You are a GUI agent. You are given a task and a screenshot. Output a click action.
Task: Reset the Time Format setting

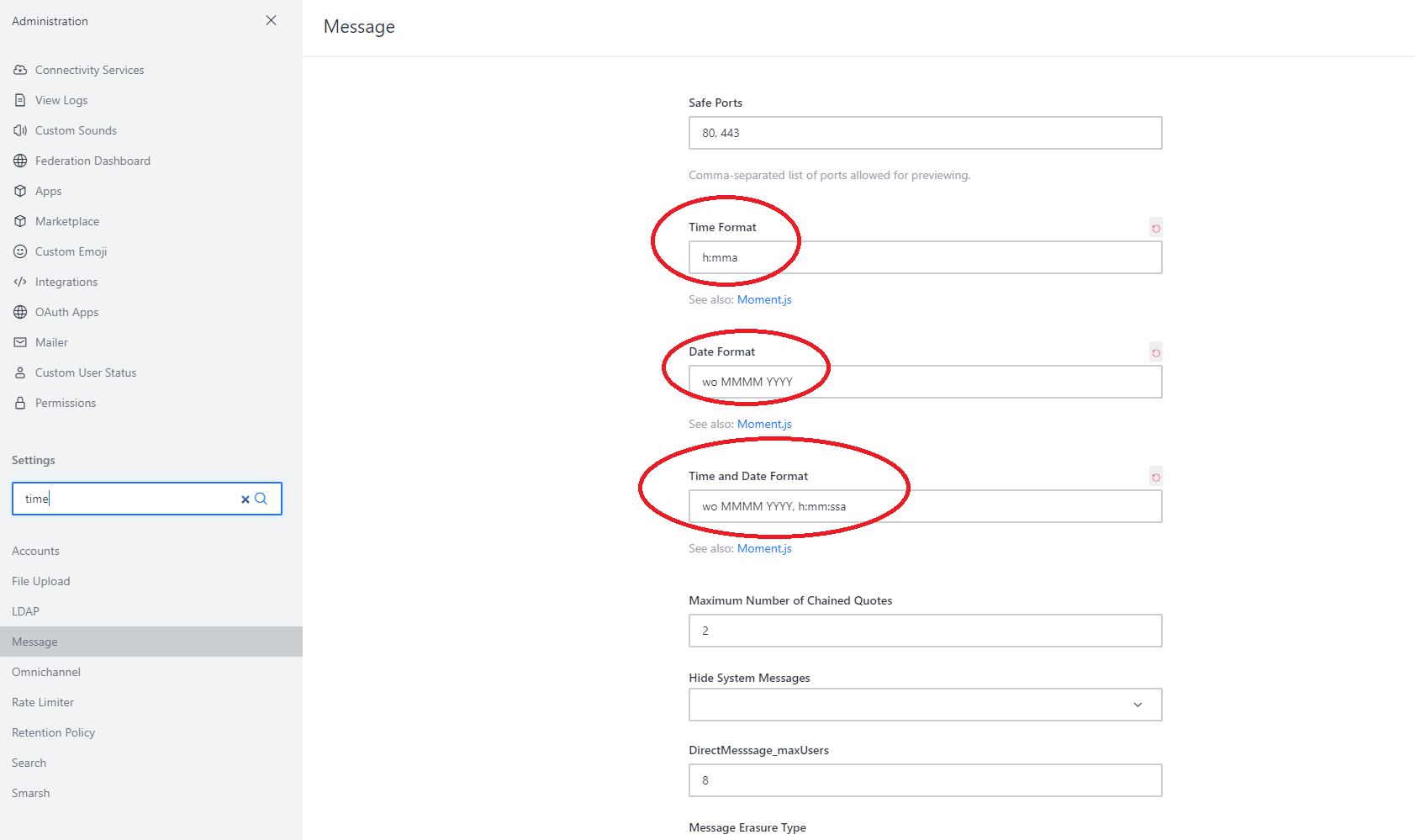[x=1156, y=228]
